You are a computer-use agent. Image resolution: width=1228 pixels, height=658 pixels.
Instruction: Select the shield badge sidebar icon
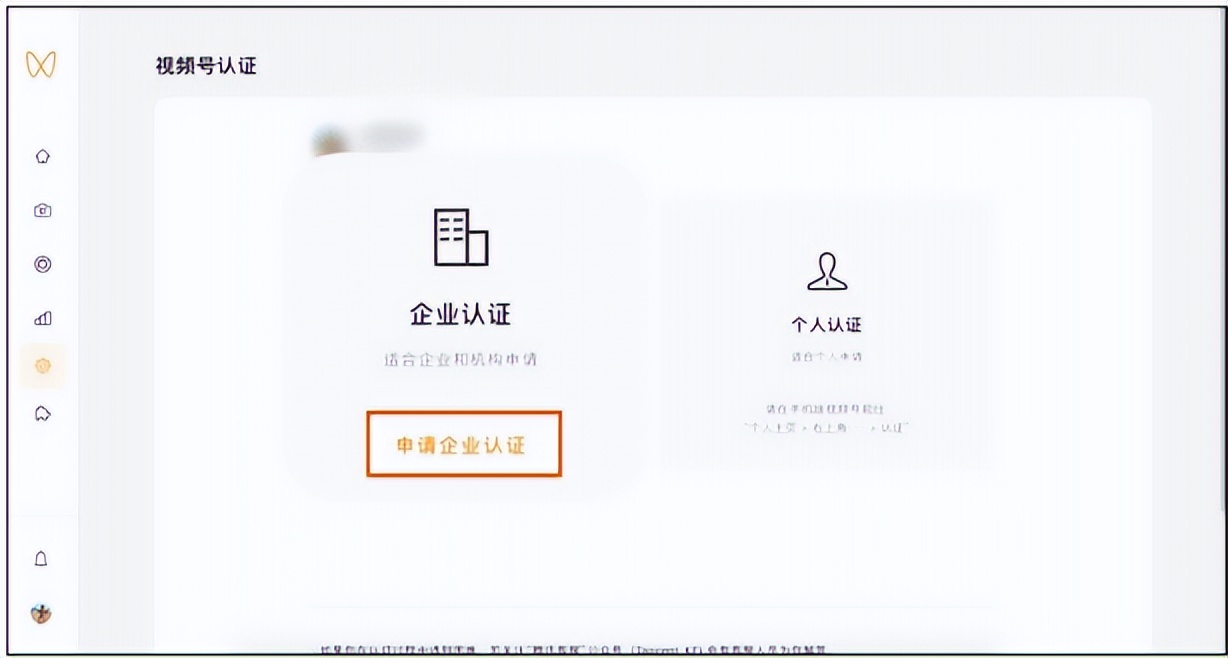click(40, 413)
